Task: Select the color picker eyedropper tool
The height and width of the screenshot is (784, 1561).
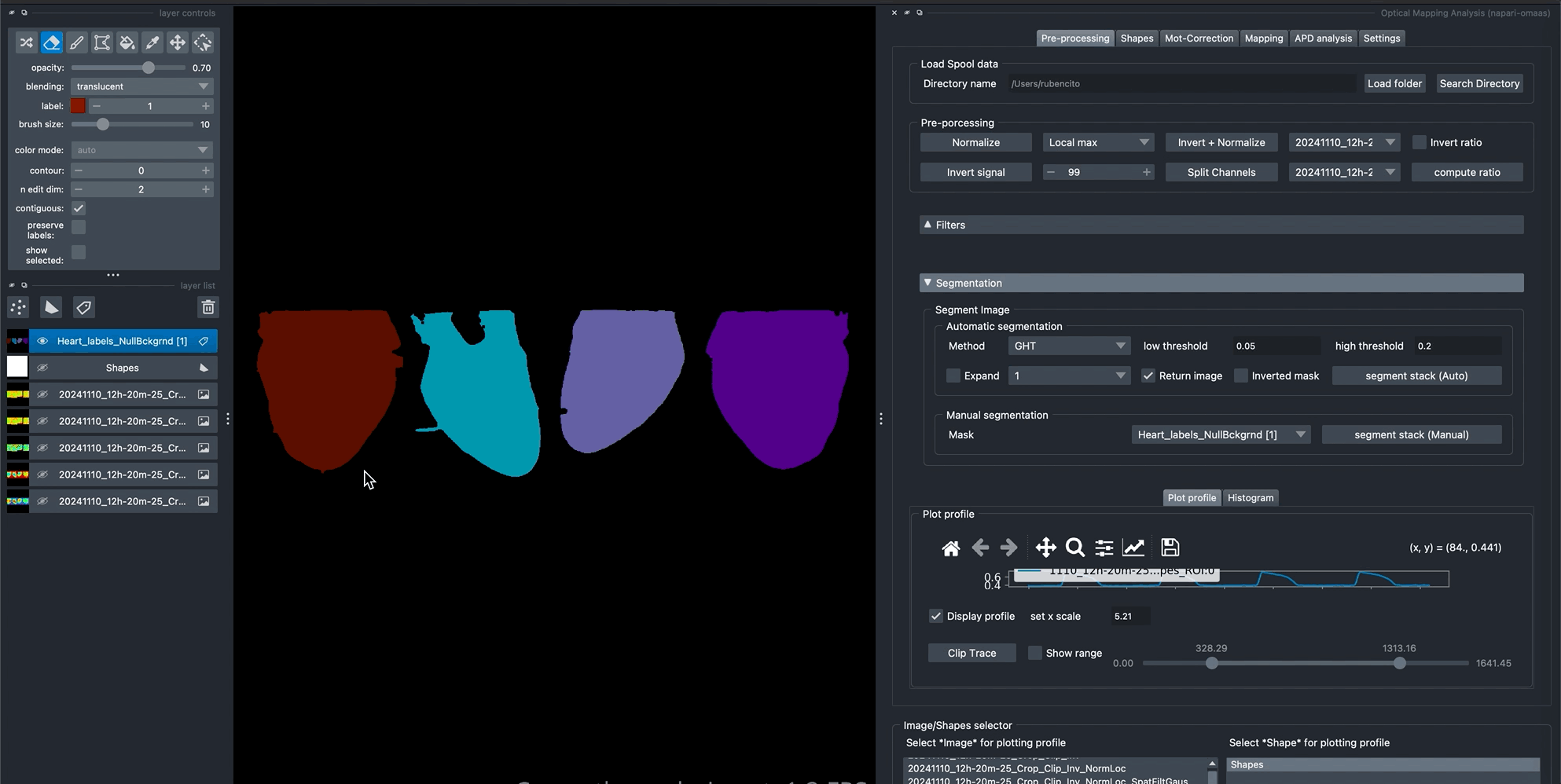Action: [152, 42]
